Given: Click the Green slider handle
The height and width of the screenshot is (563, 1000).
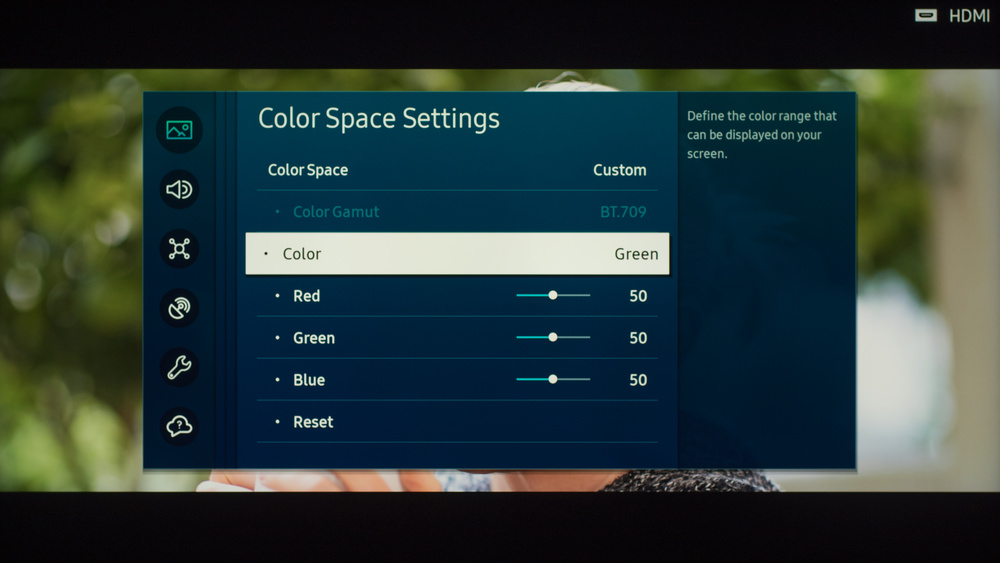Looking at the screenshot, I should [553, 338].
